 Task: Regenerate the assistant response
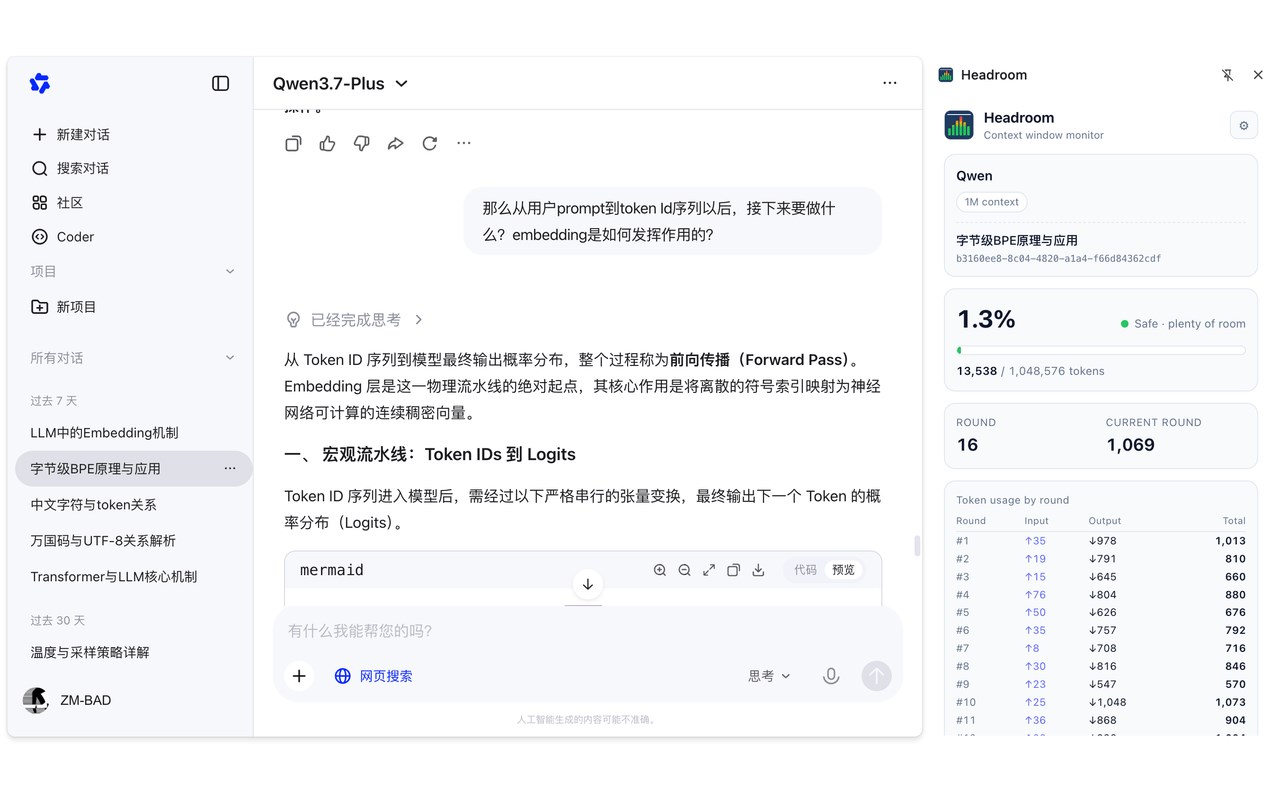click(x=430, y=144)
